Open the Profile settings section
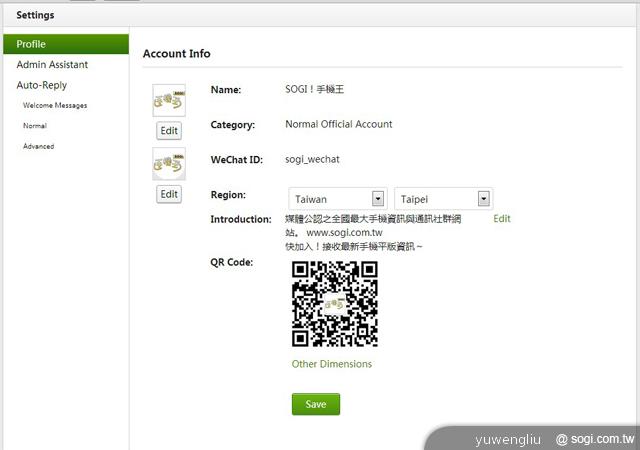The width and height of the screenshot is (640, 450). 66,44
